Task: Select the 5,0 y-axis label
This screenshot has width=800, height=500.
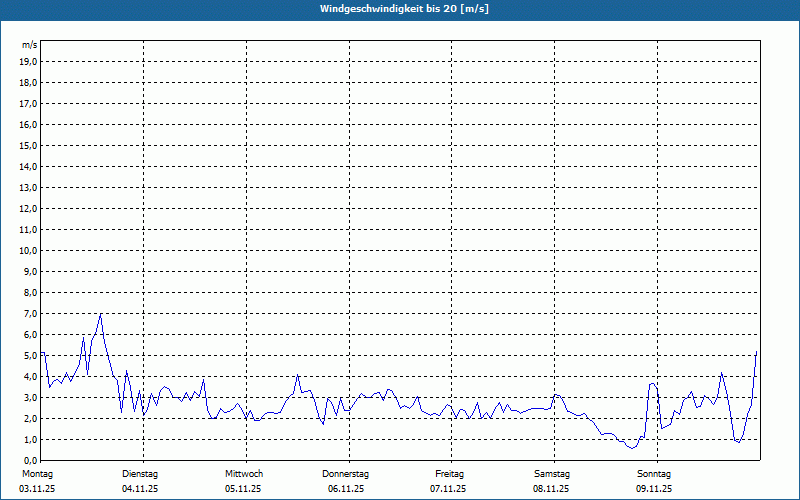Action: (29, 355)
